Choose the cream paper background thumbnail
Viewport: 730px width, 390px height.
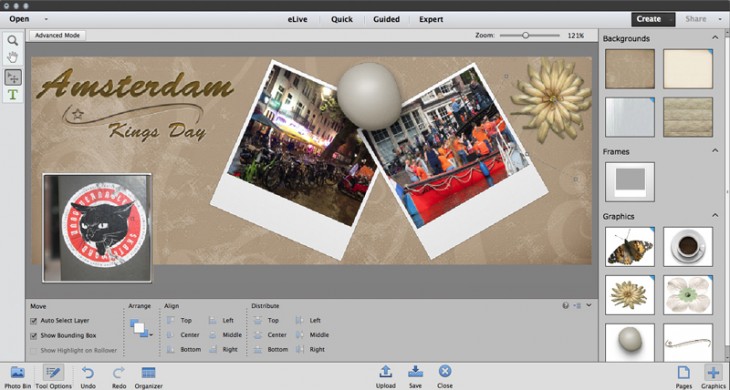click(x=688, y=69)
